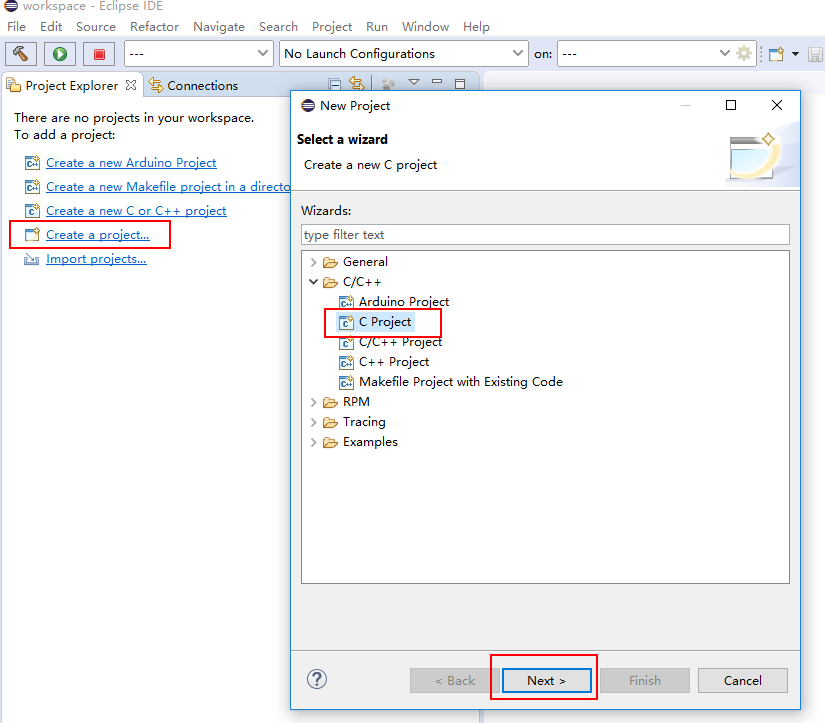Open the Source menu
The height and width of the screenshot is (723, 825).
[x=96, y=26]
